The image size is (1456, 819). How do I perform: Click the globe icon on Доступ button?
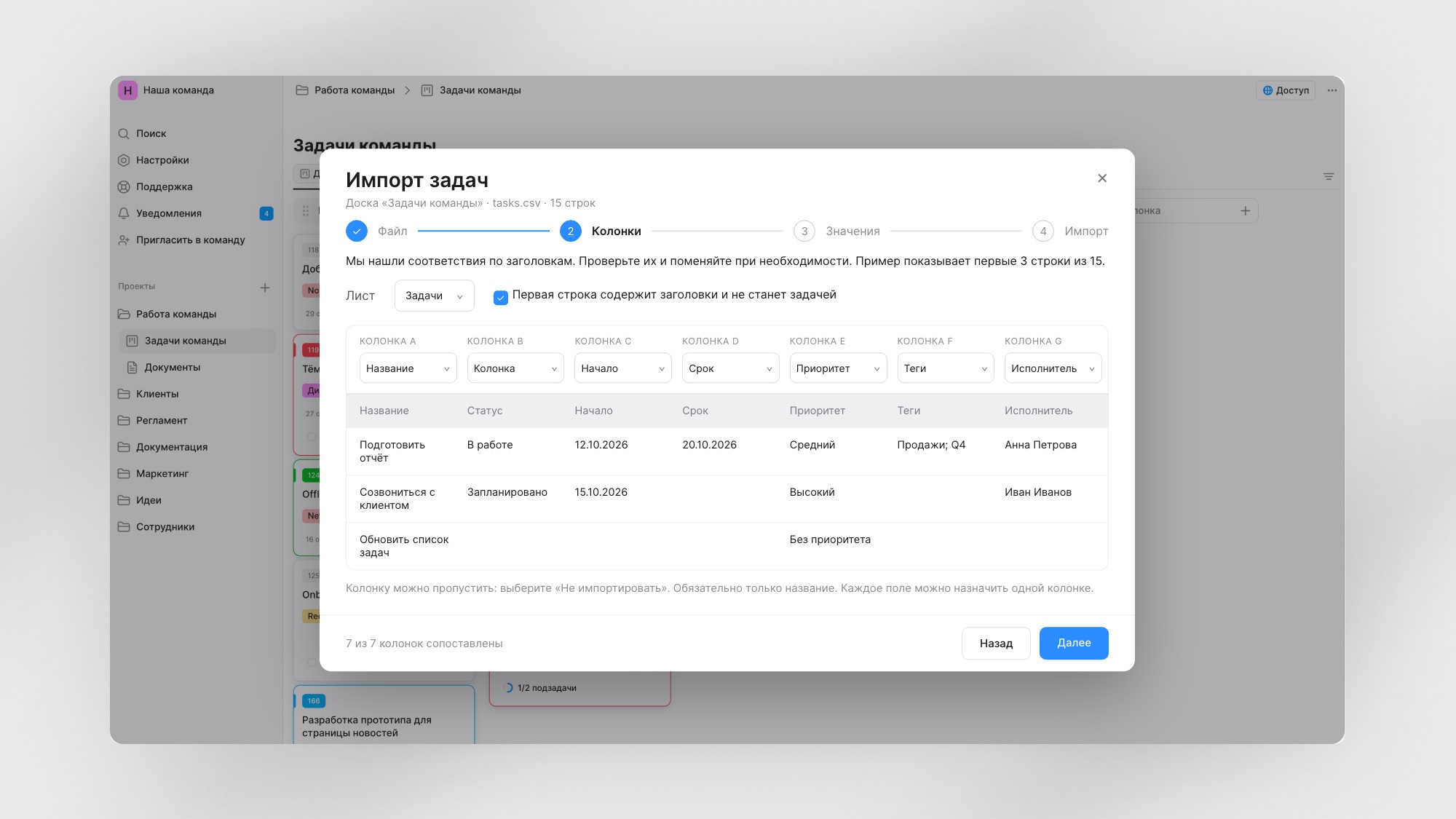pyautogui.click(x=1267, y=91)
